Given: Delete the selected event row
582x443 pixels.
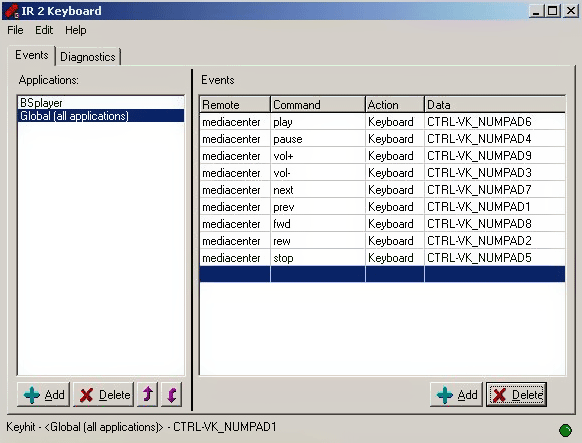Looking at the screenshot, I should point(516,394).
